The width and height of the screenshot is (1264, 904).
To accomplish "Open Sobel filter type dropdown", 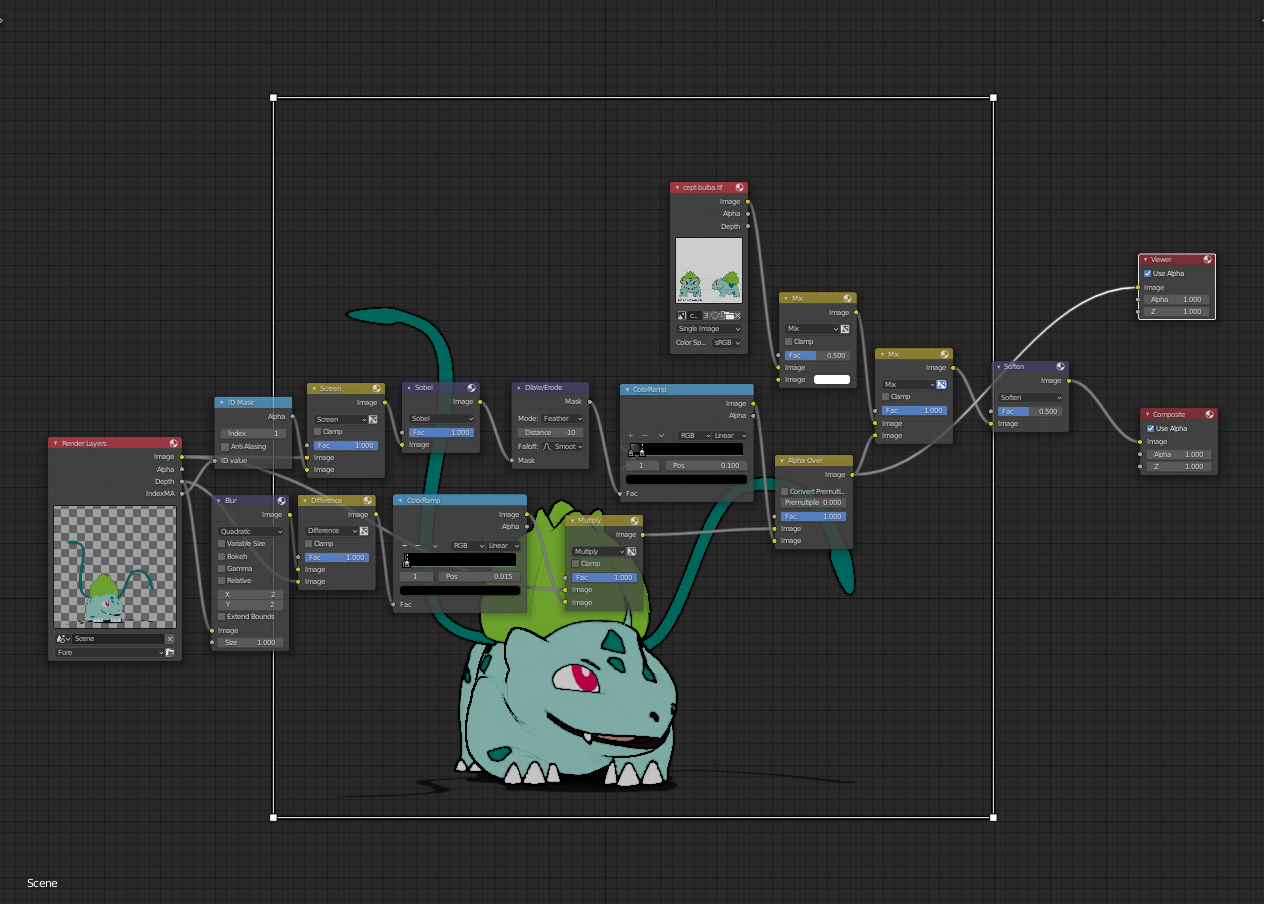I will click(x=440, y=418).
